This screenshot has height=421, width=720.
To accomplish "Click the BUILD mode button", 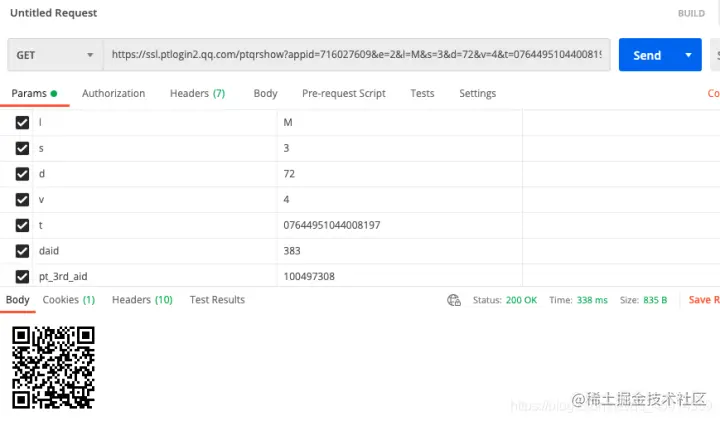I will [691, 14].
